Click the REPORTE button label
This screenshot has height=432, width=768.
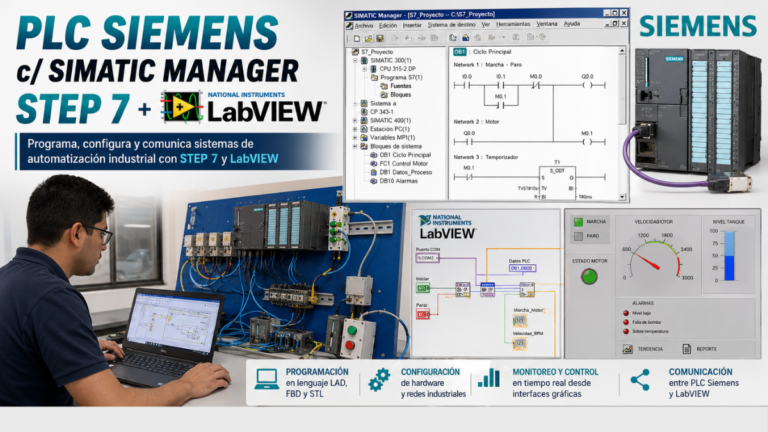(706, 349)
